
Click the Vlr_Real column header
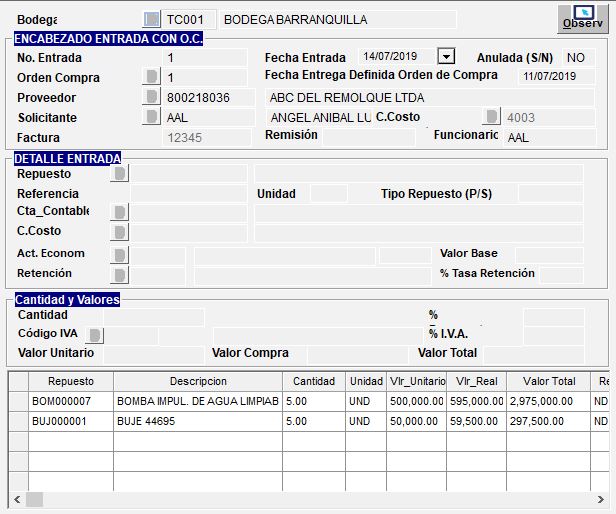[477, 381]
